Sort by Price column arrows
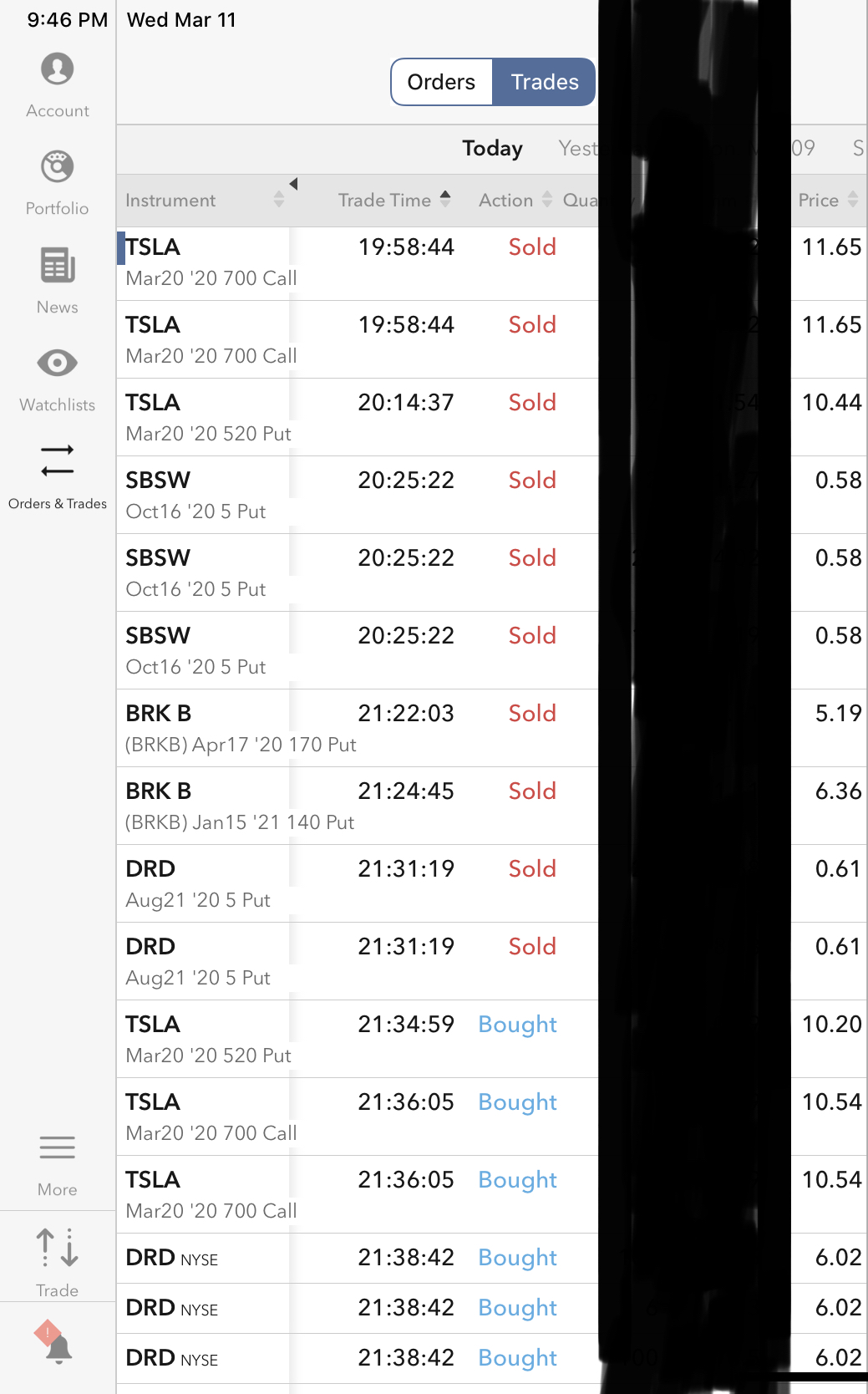The width and height of the screenshot is (868, 1394). (852, 200)
